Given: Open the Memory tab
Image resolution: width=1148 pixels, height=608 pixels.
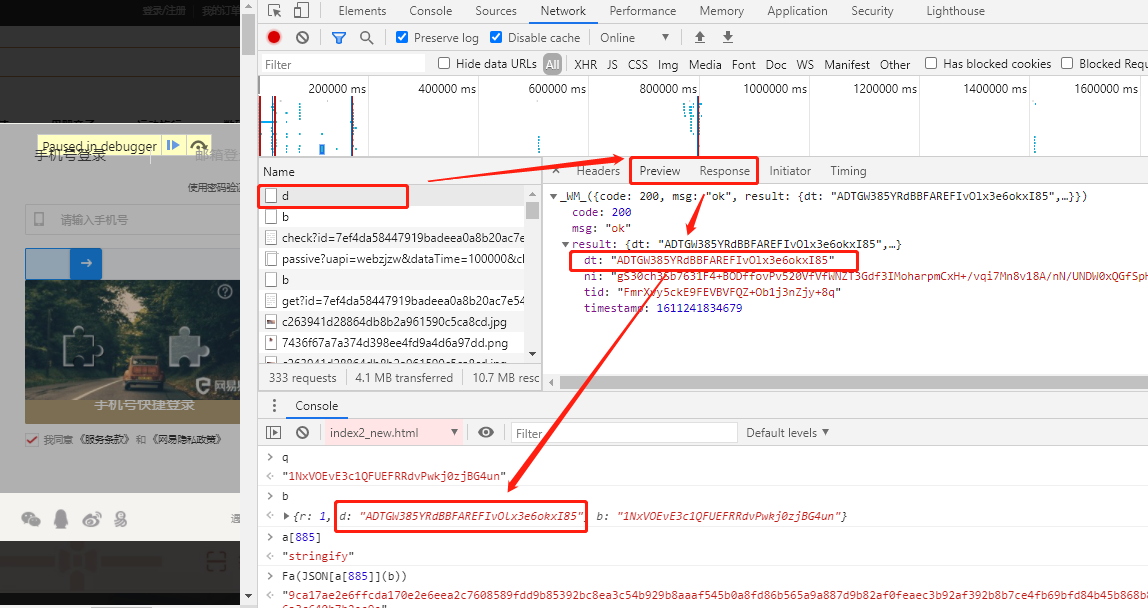Looking at the screenshot, I should (721, 11).
